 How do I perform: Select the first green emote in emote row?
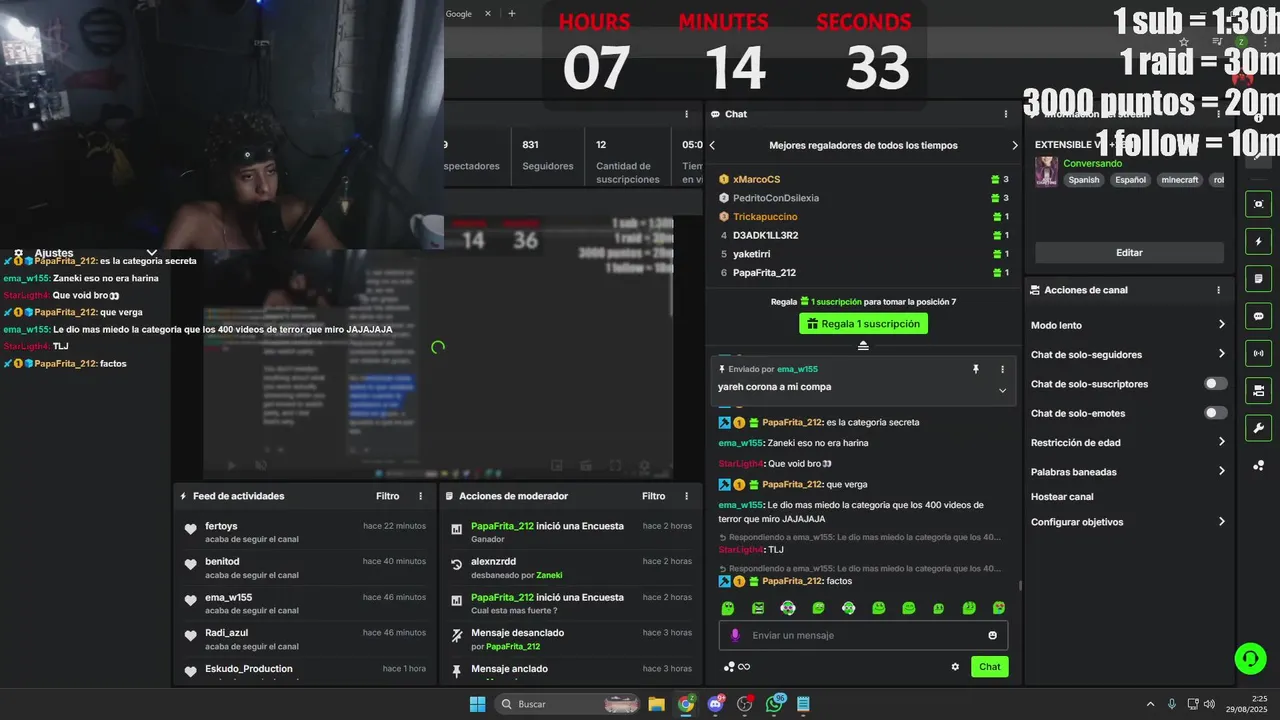pyautogui.click(x=728, y=608)
